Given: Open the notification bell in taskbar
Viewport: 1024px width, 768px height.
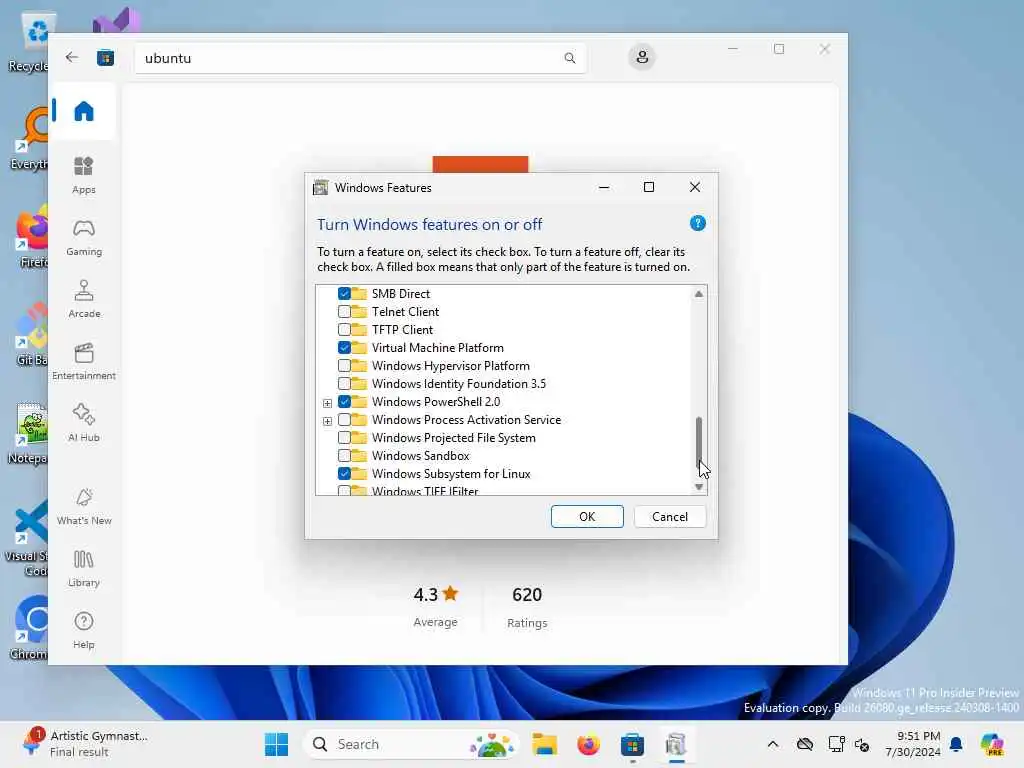Looking at the screenshot, I should pyautogui.click(x=956, y=744).
